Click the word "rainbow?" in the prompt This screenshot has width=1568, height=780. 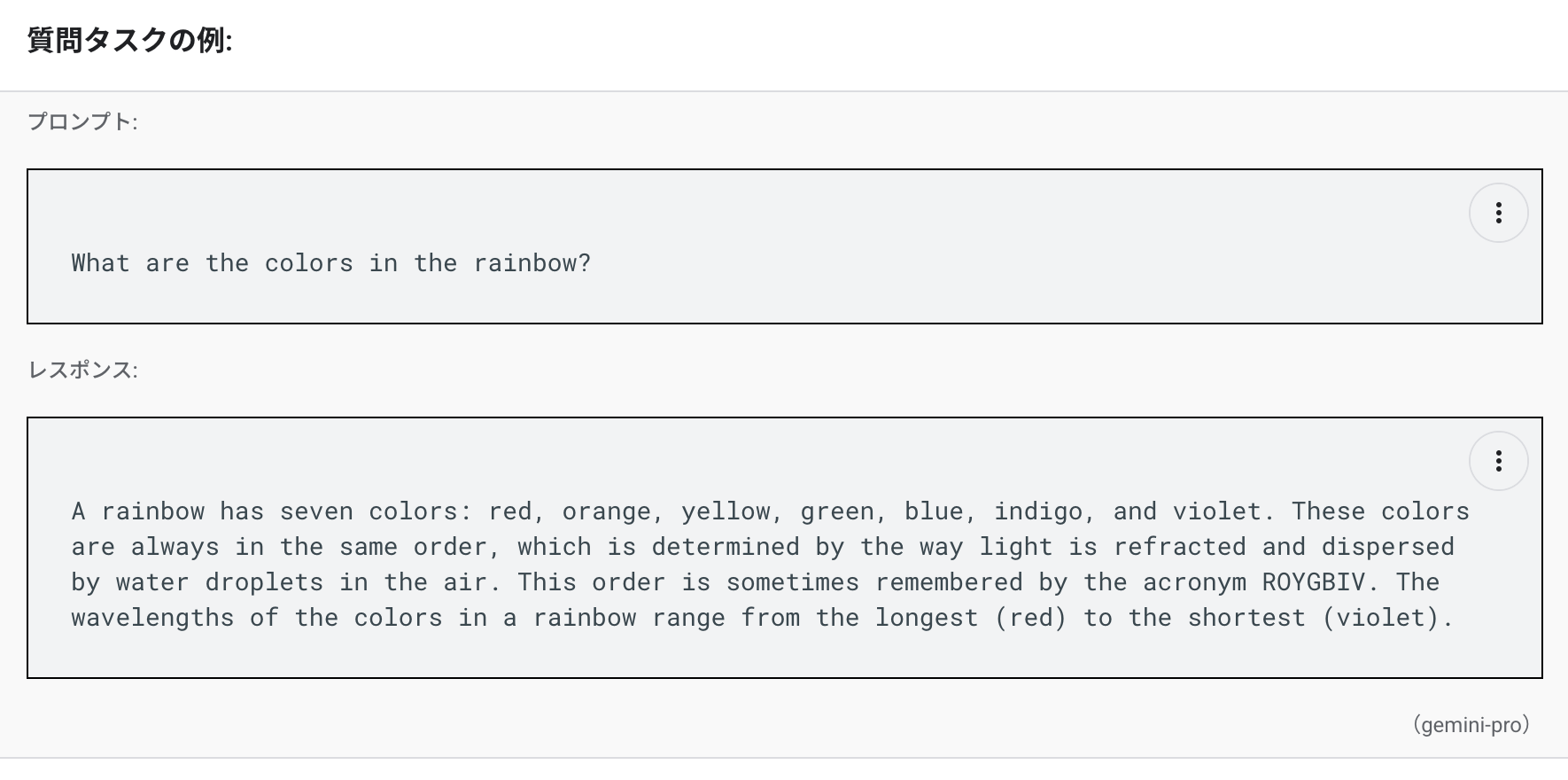coord(532,263)
